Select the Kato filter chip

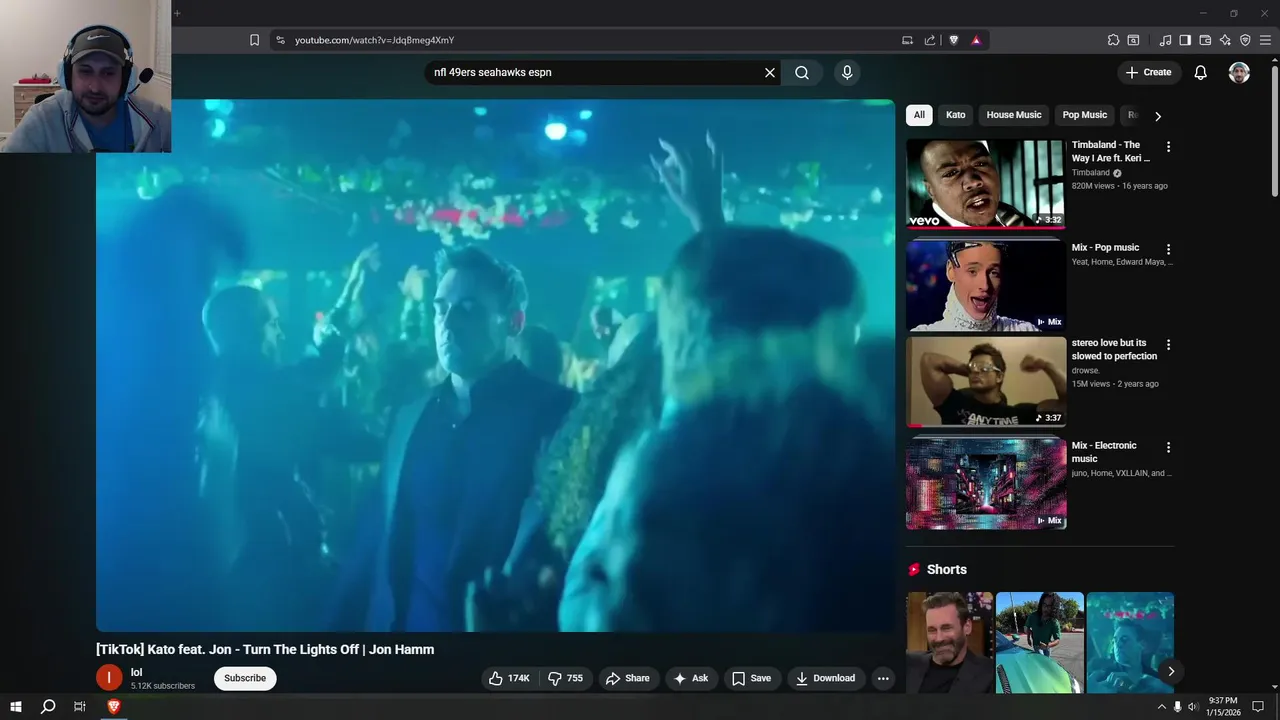(x=956, y=115)
